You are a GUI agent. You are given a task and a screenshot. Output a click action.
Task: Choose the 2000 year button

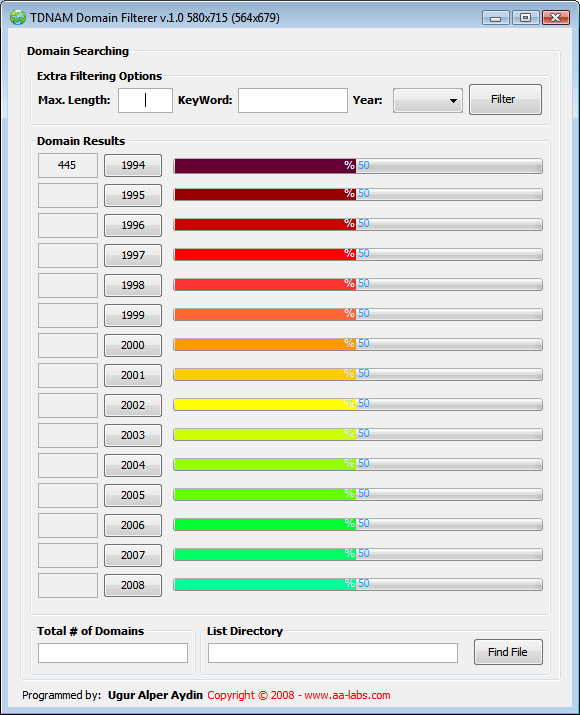pos(133,345)
